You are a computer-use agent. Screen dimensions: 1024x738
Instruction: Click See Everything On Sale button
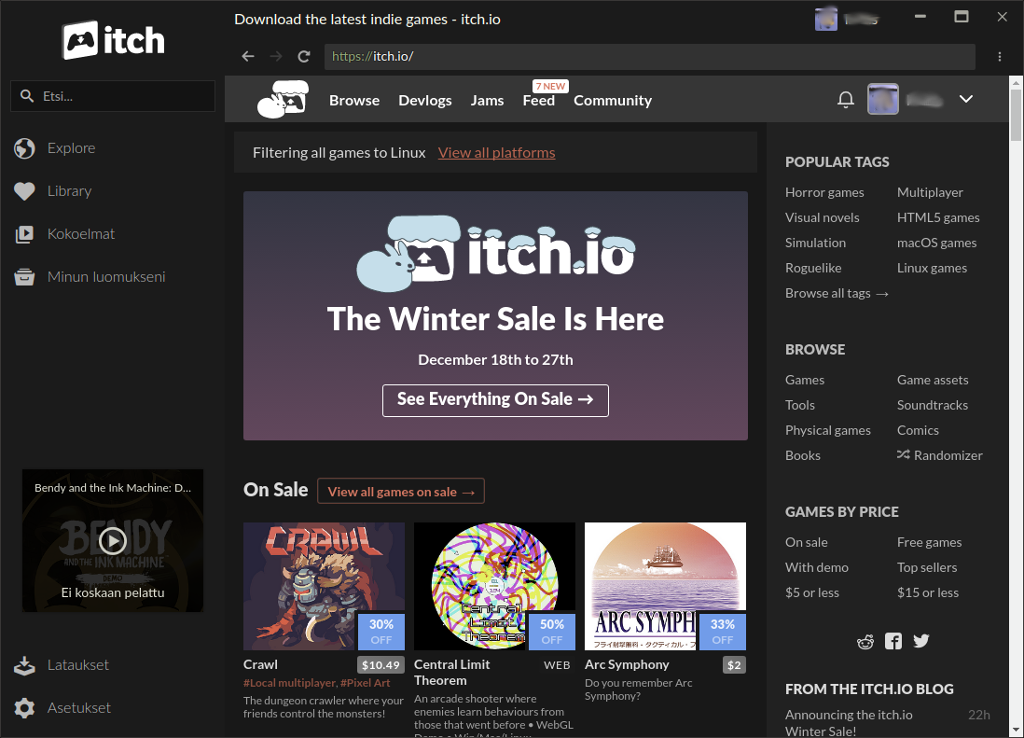(495, 399)
